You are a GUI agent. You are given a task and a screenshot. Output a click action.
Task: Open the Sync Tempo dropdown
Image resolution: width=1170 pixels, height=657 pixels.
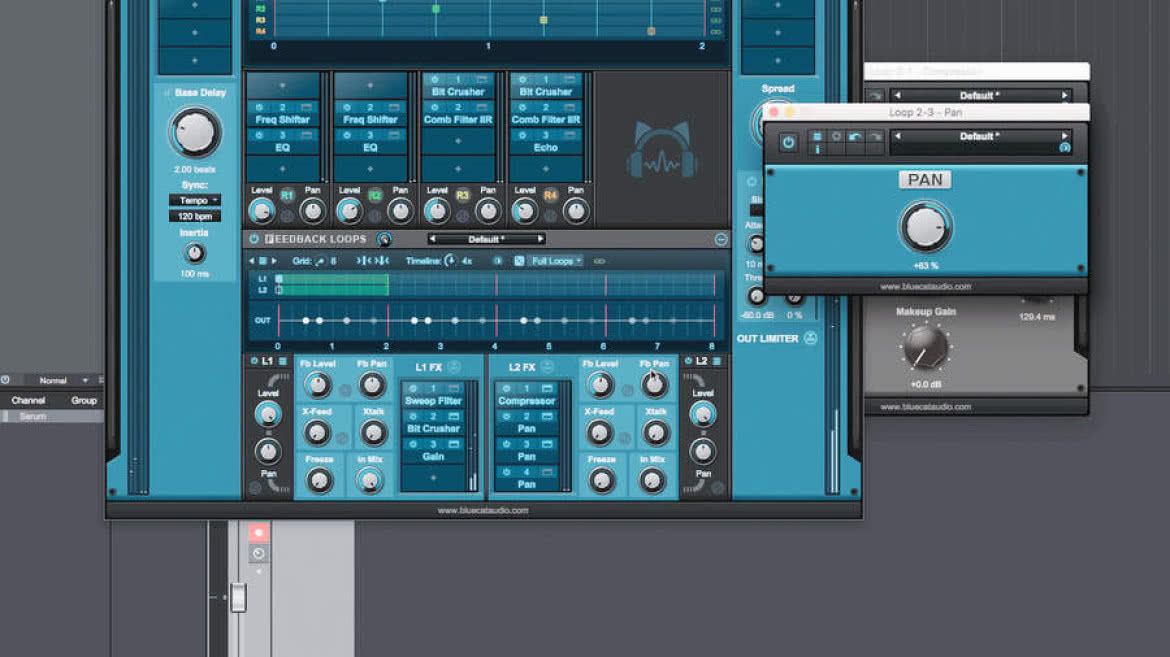[x=195, y=200]
